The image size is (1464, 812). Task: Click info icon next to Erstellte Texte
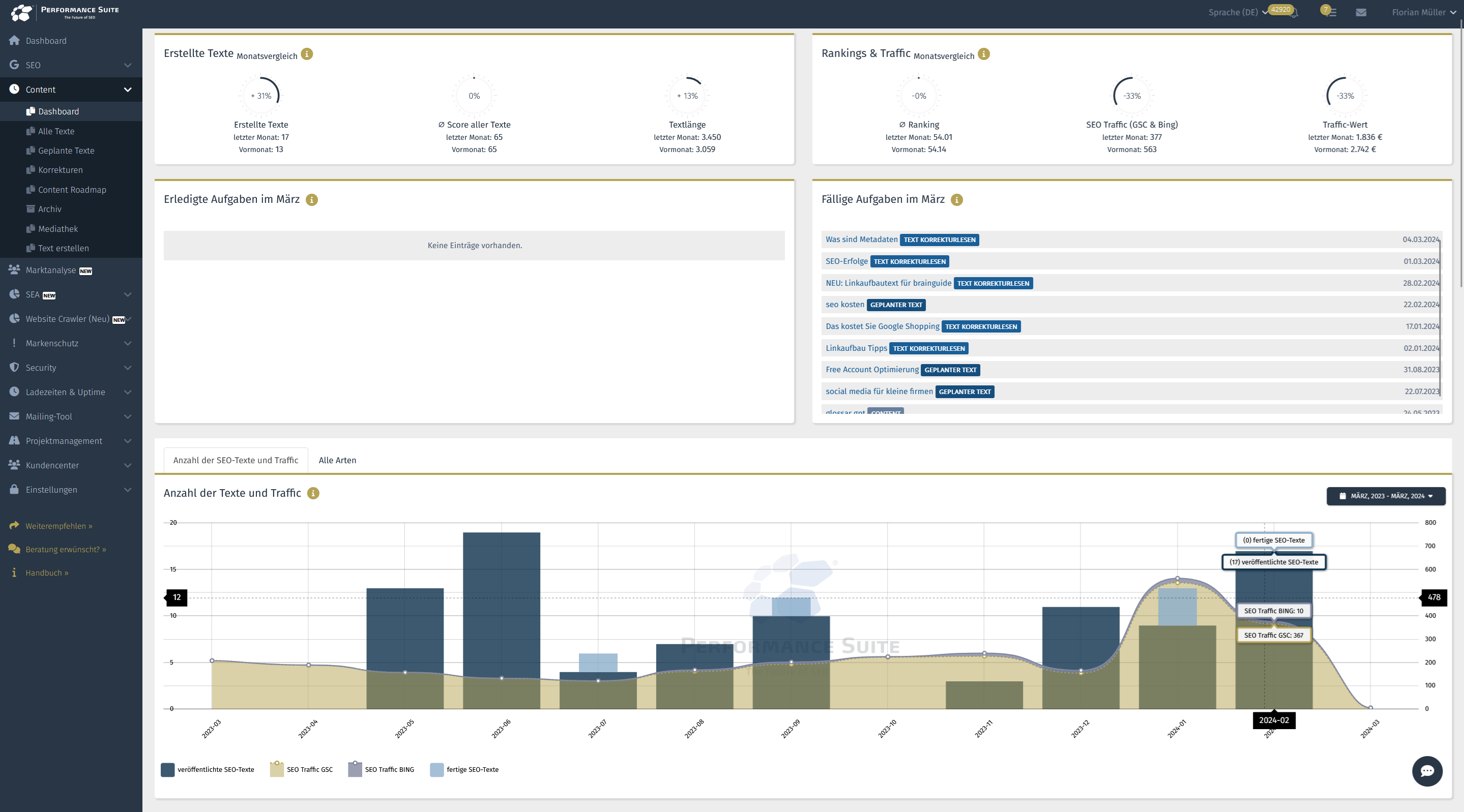[307, 54]
